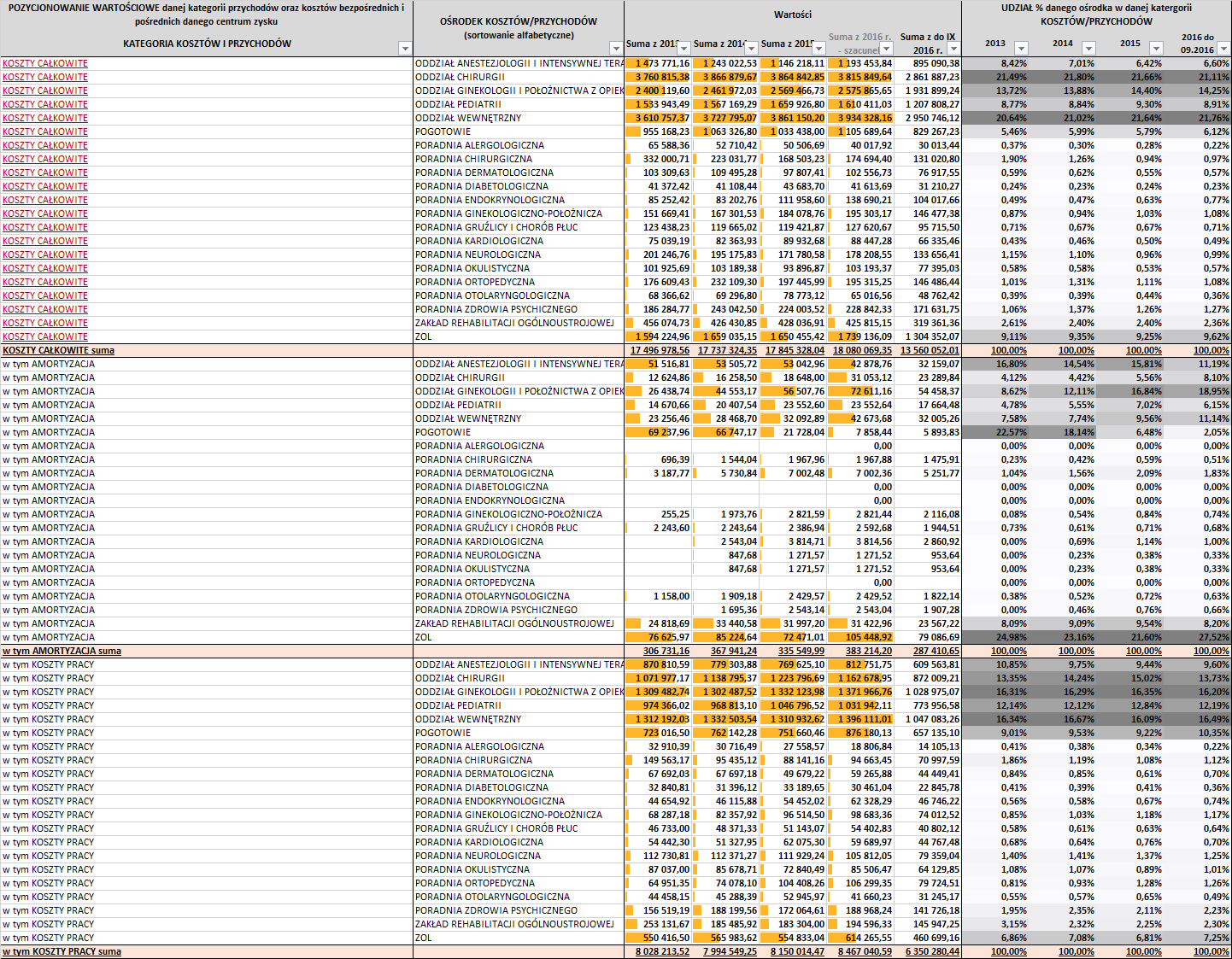Select percentage cell 16,67%
Image resolution: width=1232 pixels, height=959 pixels.
1064,719
